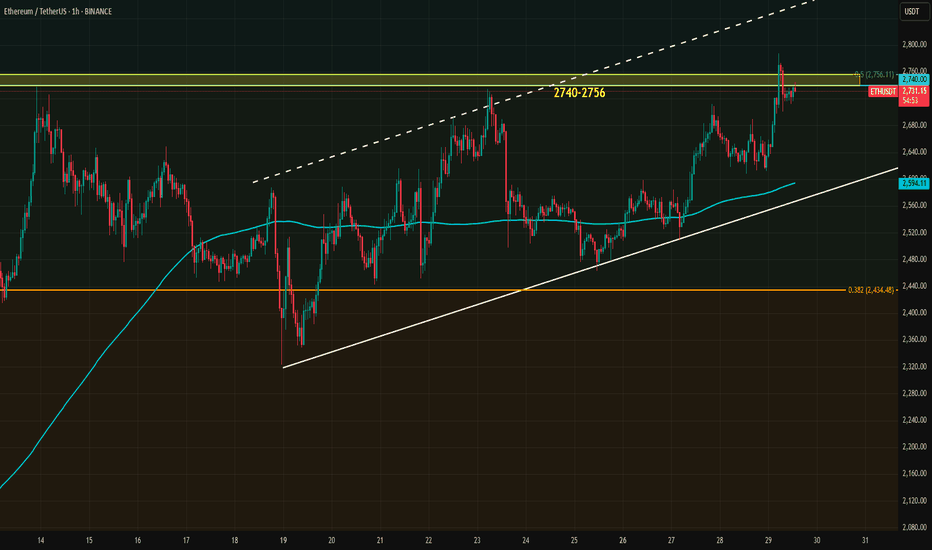Viewport: 932px width, 550px height.
Task: Click the 2,520.00 price axis label
Action: (914, 232)
